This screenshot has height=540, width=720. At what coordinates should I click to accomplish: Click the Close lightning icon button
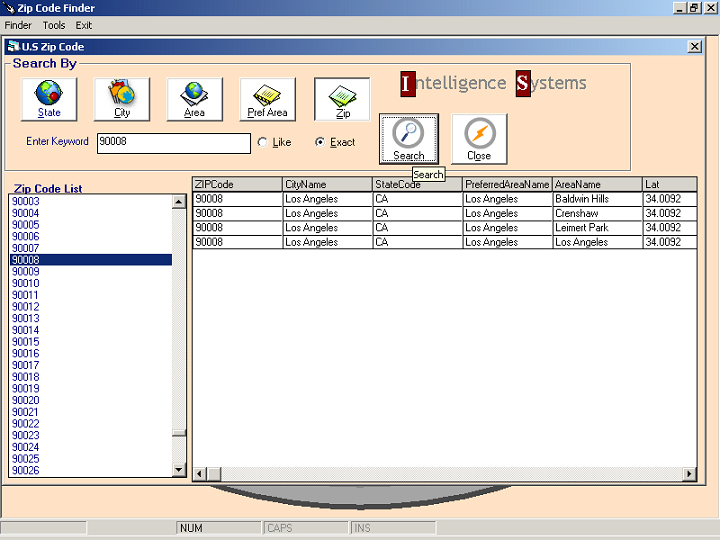[479, 139]
